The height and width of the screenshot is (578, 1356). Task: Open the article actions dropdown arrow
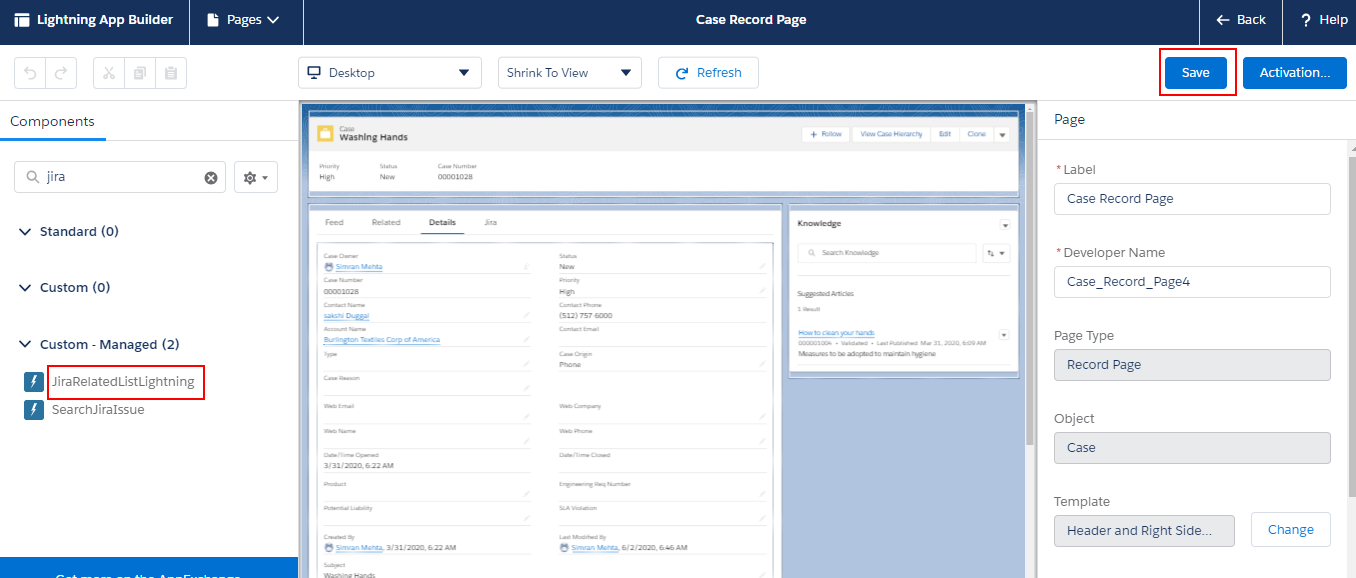[1004, 334]
